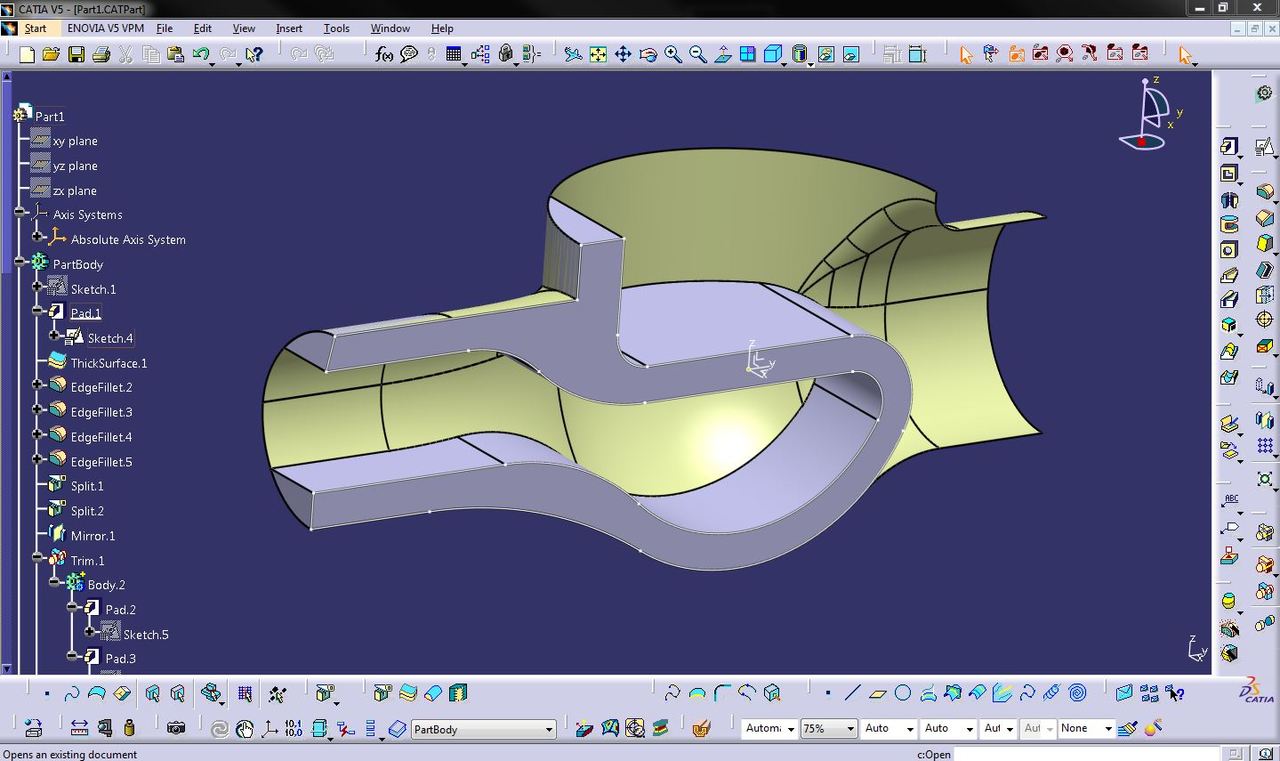
Task: Select Pad.1 in the specification tree
Action: 86,313
